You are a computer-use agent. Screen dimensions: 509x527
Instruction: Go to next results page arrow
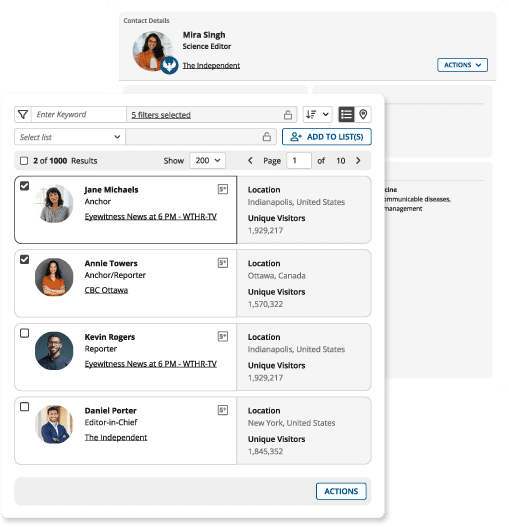click(358, 161)
